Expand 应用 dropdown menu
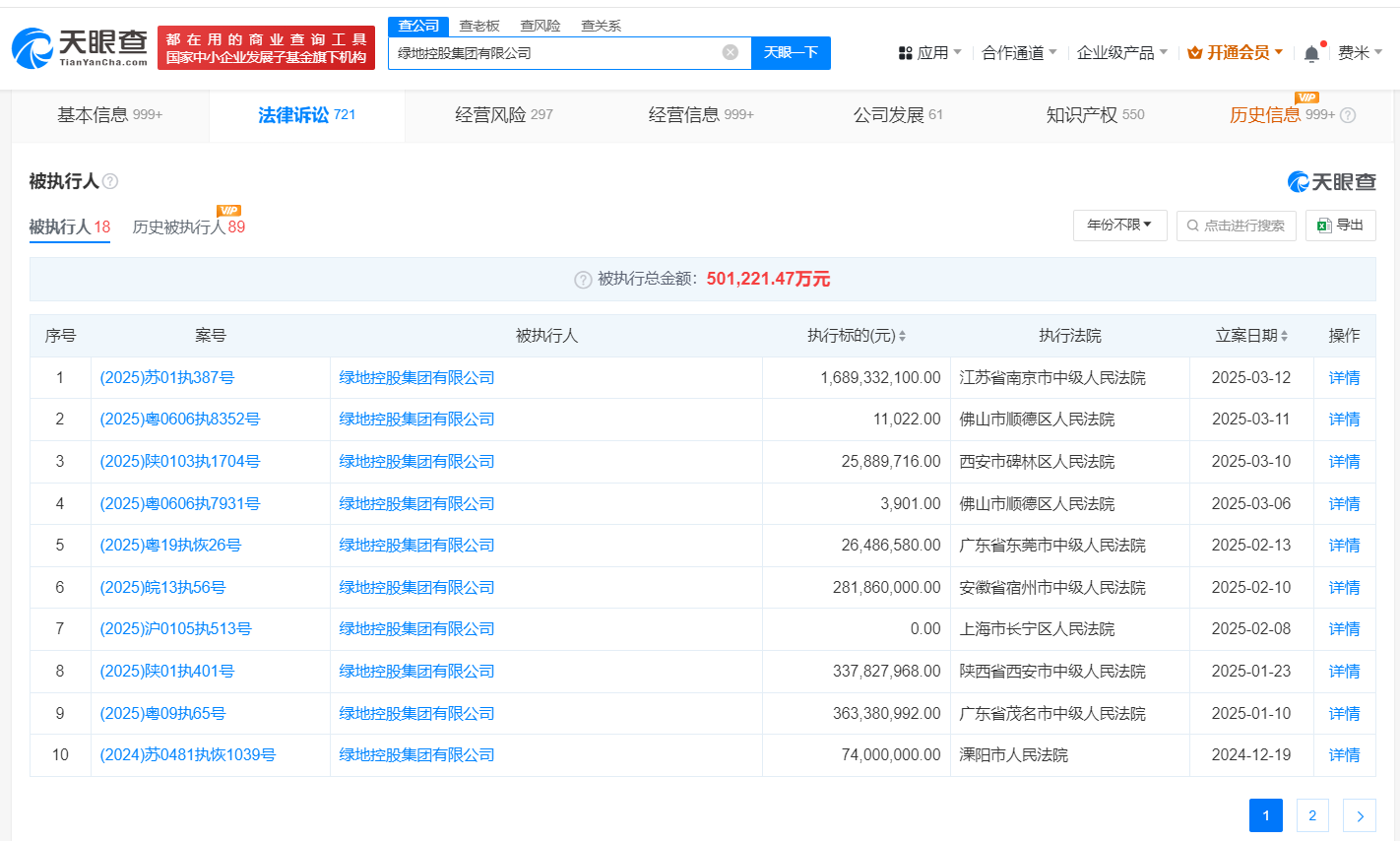Image resolution: width=1400 pixels, height=841 pixels. point(930,53)
